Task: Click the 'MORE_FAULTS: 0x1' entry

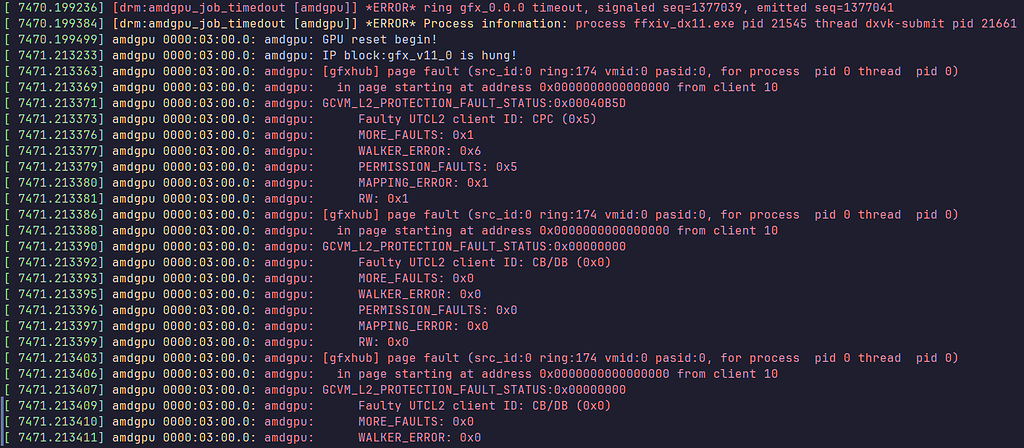Action: (x=416, y=135)
